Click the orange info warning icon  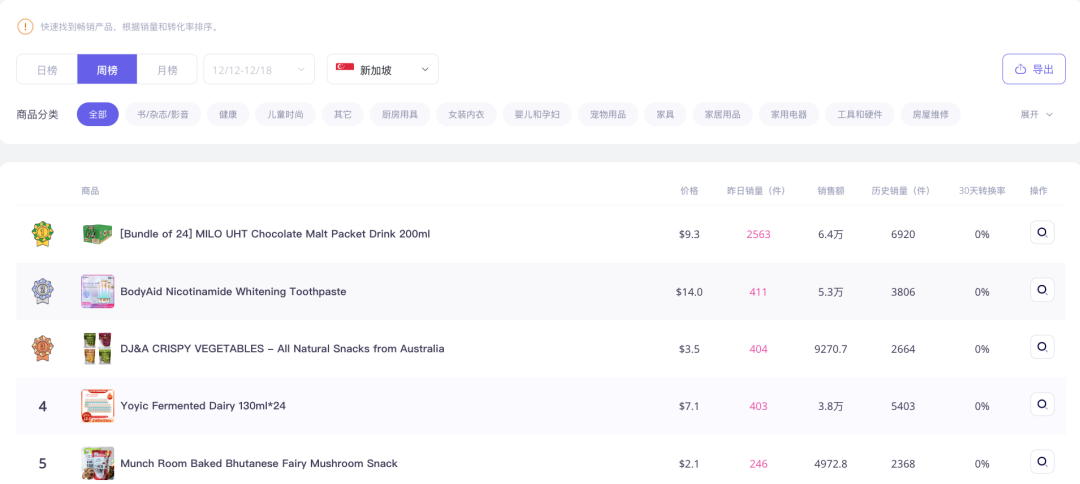point(25,27)
